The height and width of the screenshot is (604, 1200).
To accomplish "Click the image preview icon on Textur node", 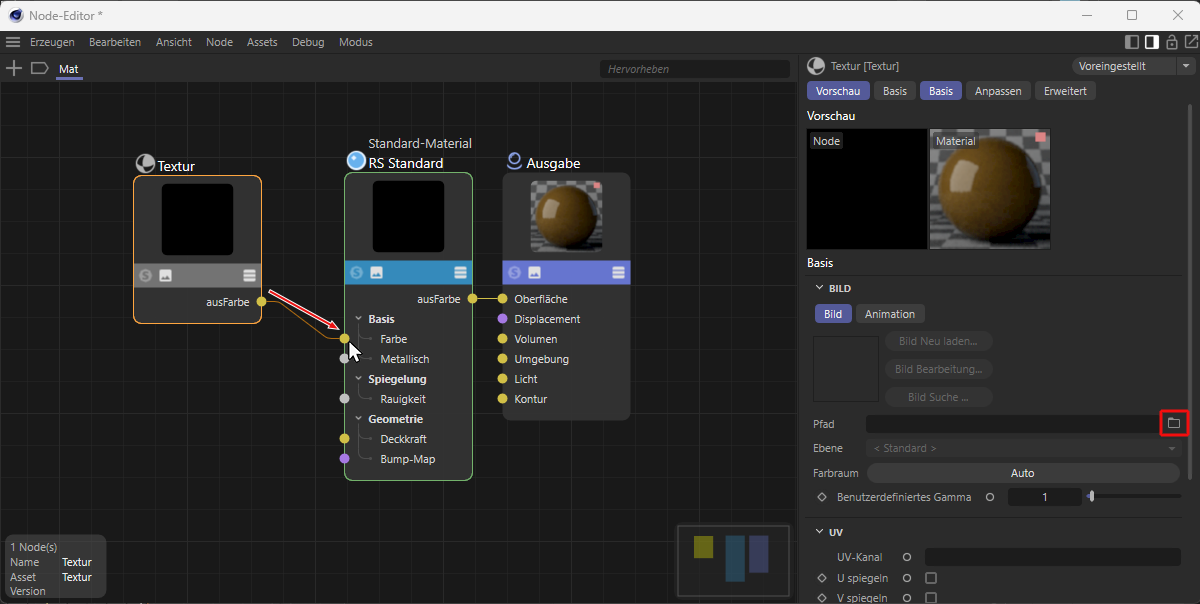I will tap(166, 275).
